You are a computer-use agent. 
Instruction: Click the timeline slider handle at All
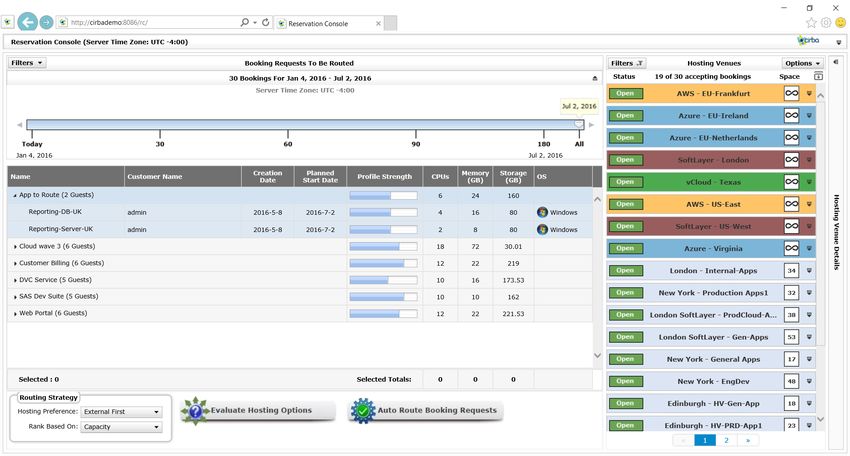pyautogui.click(x=579, y=124)
